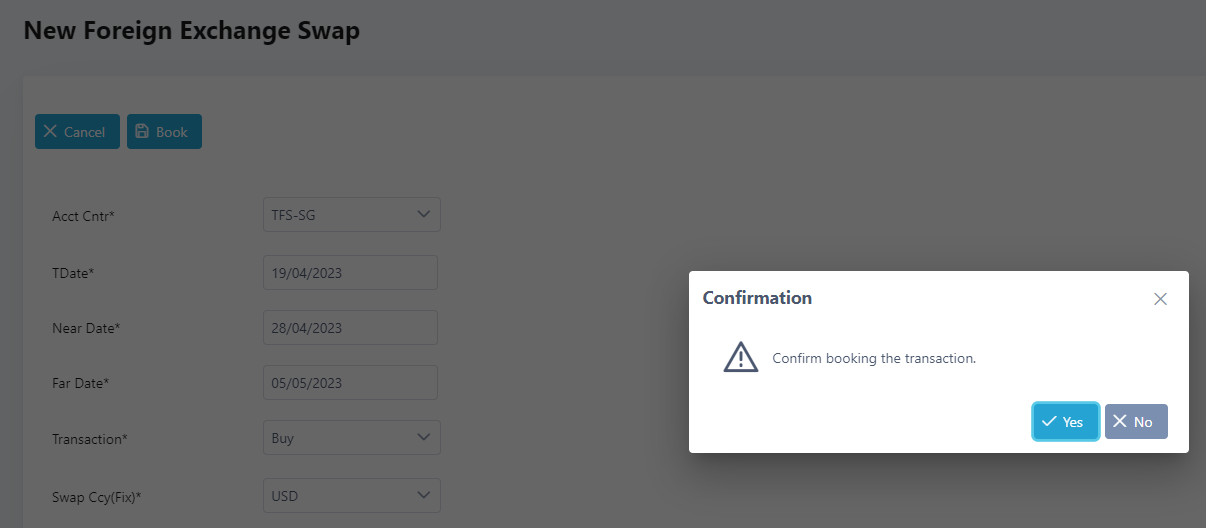
Task: Click the floppy-disk icon on Book
Action: [142, 132]
